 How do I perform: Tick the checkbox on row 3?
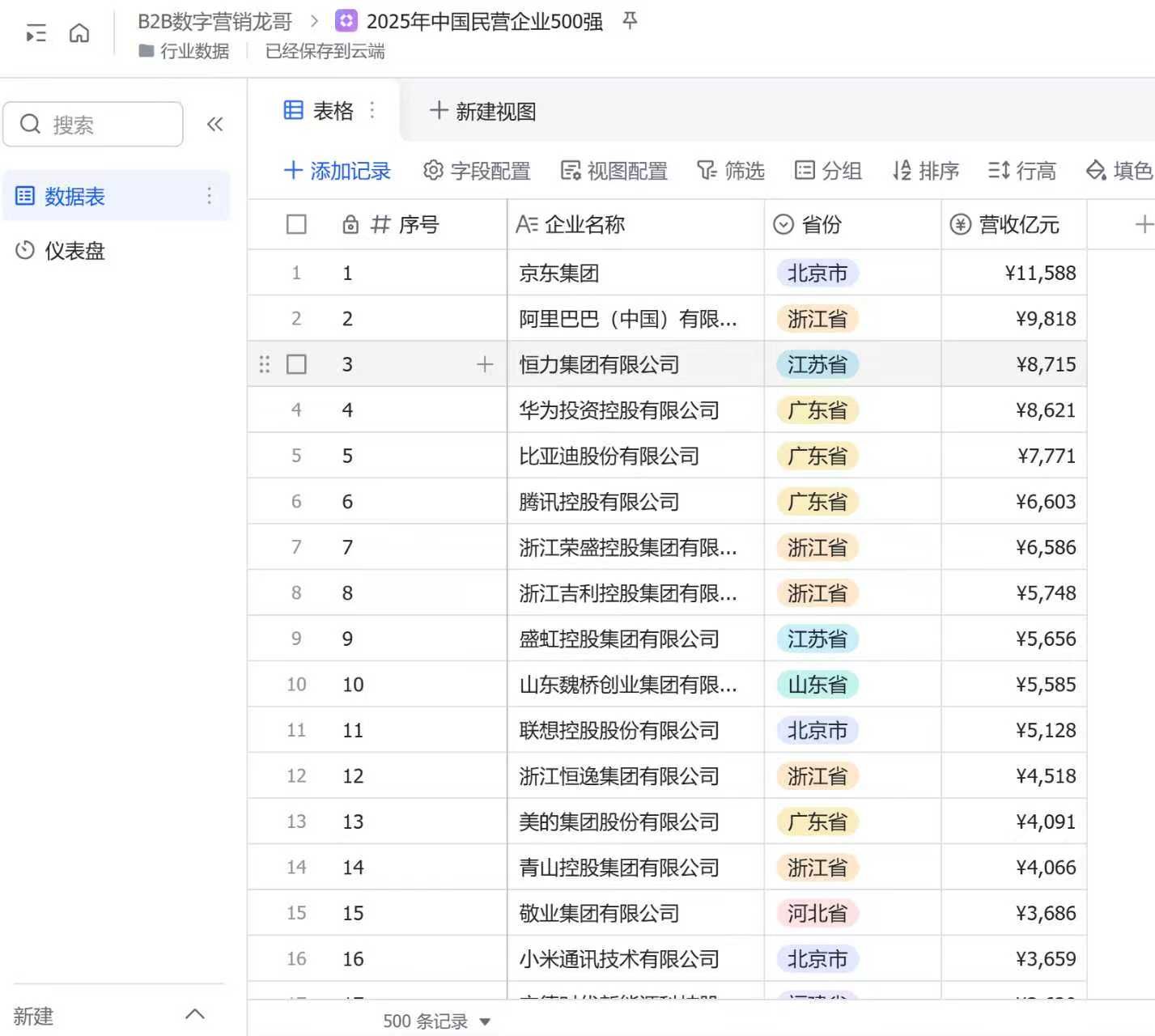[x=296, y=364]
